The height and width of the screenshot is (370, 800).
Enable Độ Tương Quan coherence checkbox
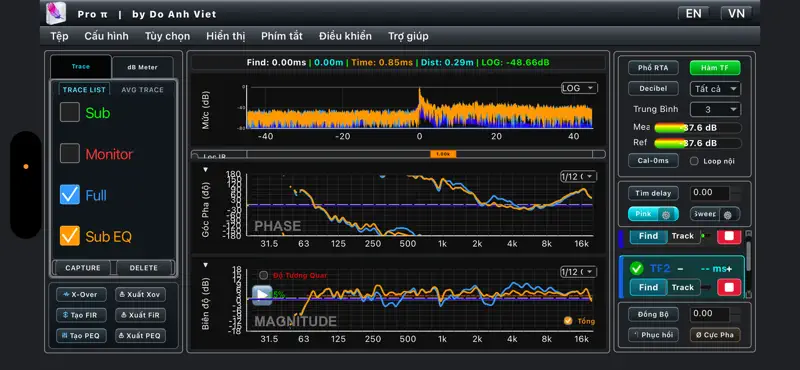(263, 275)
